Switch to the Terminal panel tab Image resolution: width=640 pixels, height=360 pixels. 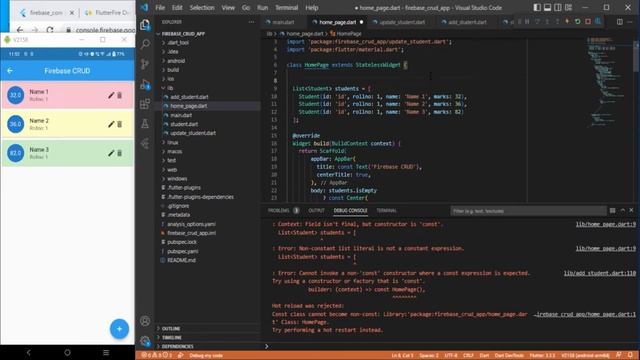coord(386,211)
